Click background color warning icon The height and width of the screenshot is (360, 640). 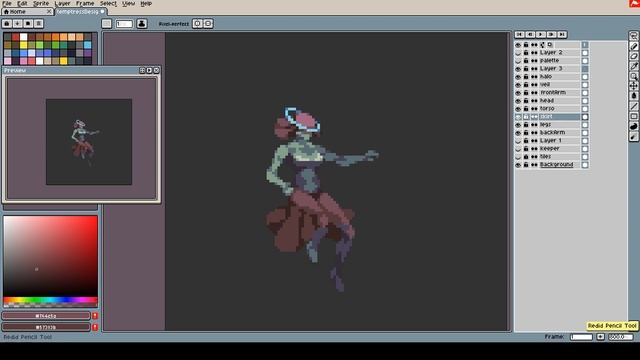tap(95, 327)
